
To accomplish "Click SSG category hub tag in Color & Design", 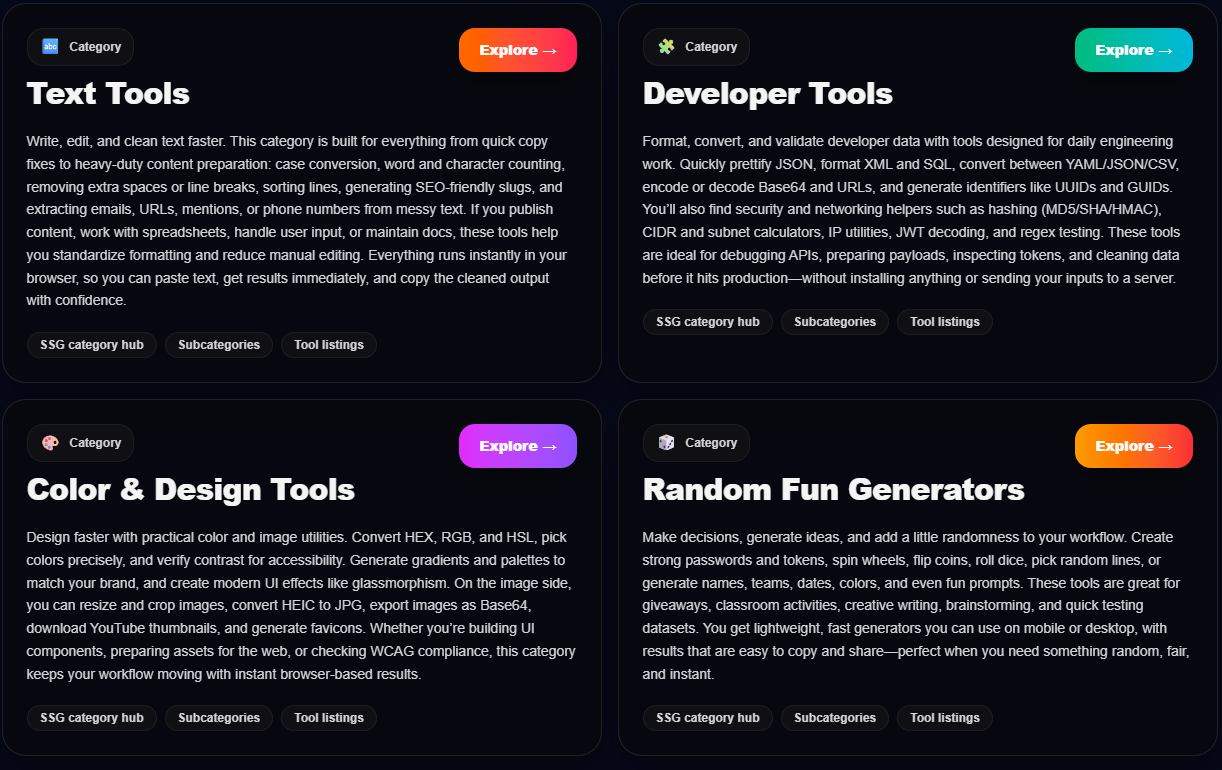I will (92, 718).
